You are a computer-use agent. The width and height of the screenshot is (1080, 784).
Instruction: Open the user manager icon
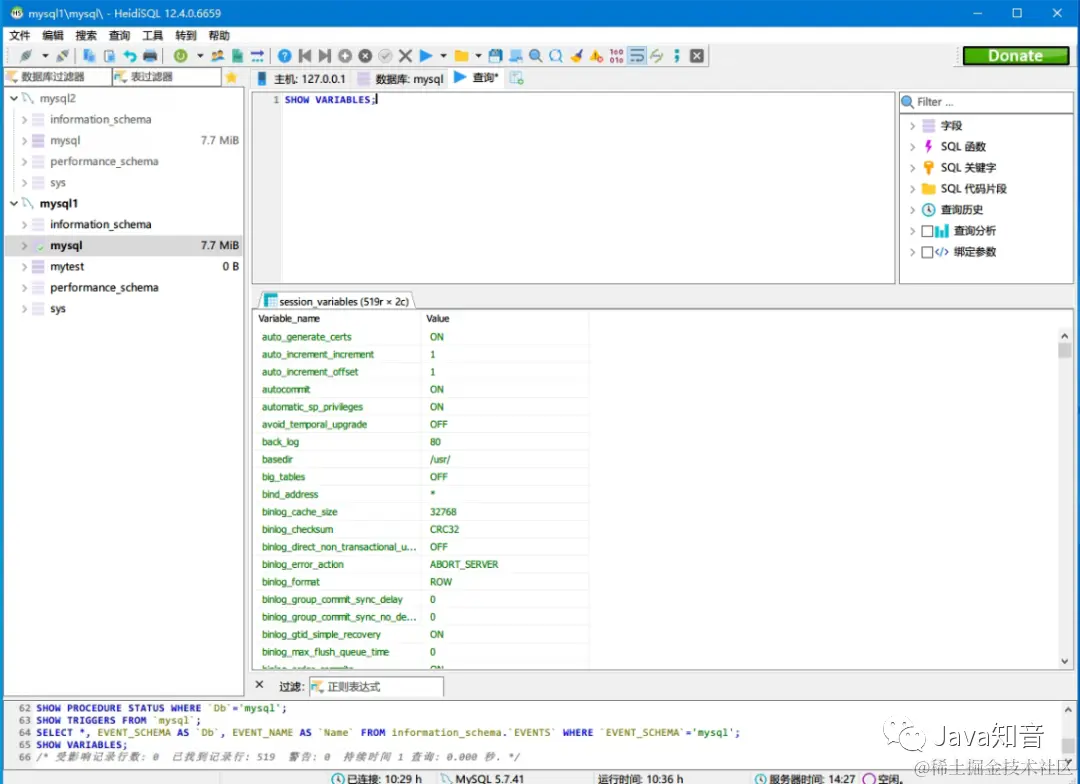click(x=218, y=56)
